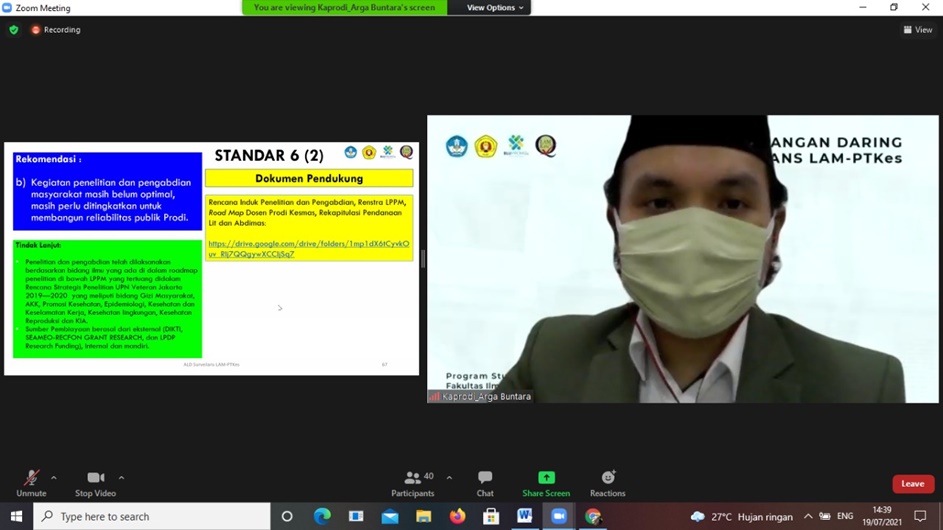943x530 pixels.
Task: Open the View Options dropdown
Action: click(496, 8)
